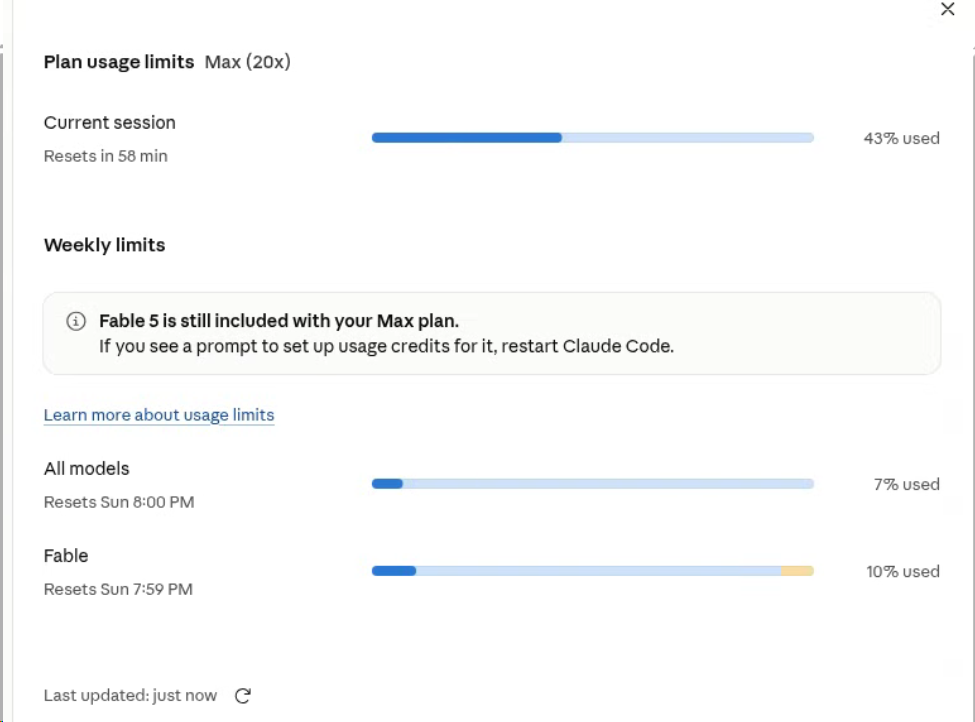Image resolution: width=975 pixels, height=722 pixels.
Task: Click the Max (20x) plan label
Action: [x=247, y=62]
